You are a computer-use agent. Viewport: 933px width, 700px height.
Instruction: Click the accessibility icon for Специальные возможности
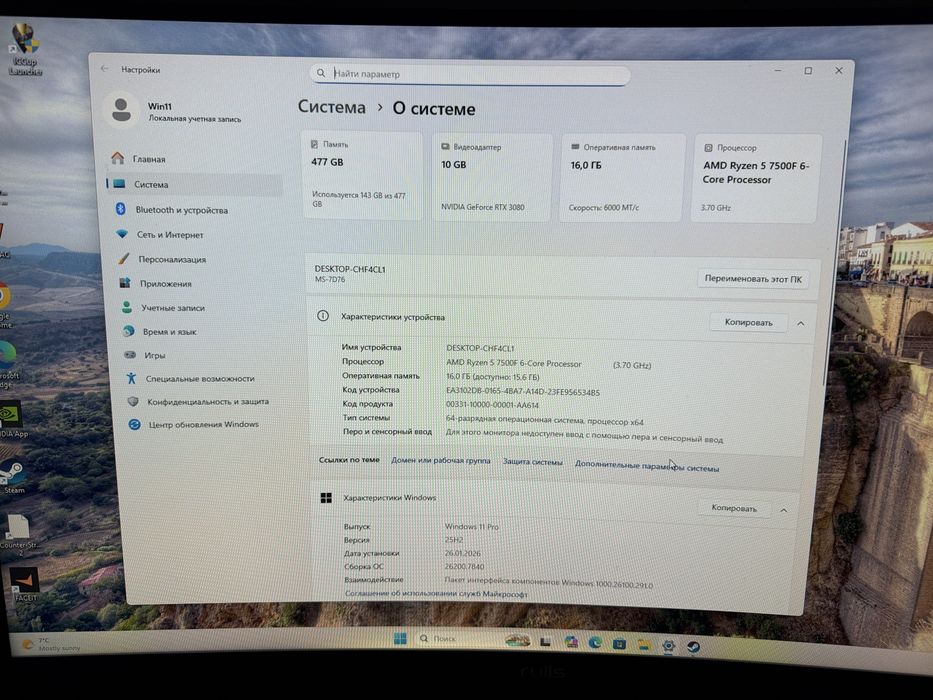(x=132, y=378)
